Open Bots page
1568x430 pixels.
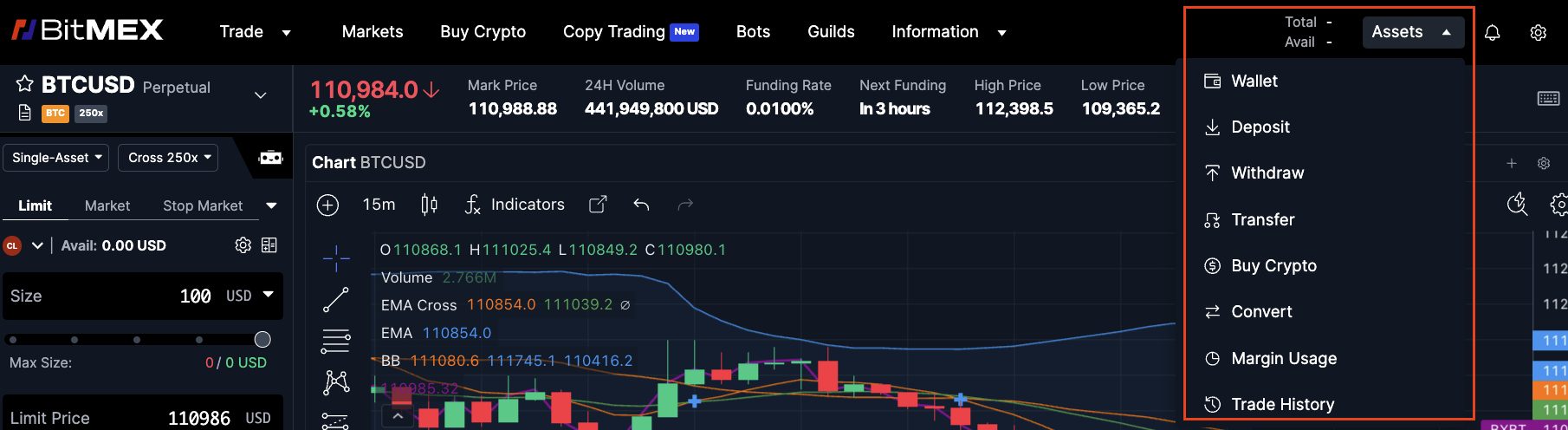click(753, 31)
